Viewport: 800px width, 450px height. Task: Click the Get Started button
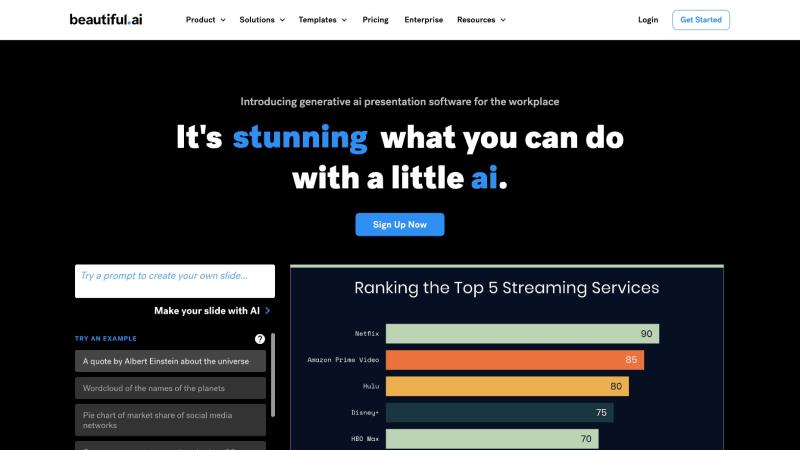coord(701,20)
